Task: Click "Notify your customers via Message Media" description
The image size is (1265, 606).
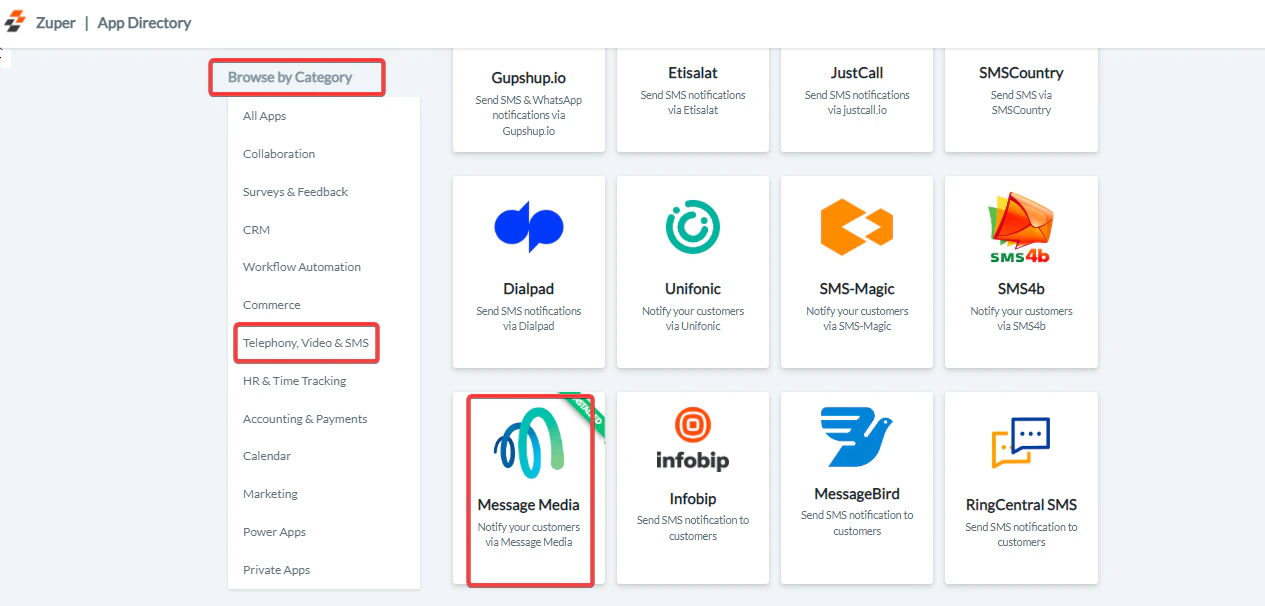Action: pos(529,534)
